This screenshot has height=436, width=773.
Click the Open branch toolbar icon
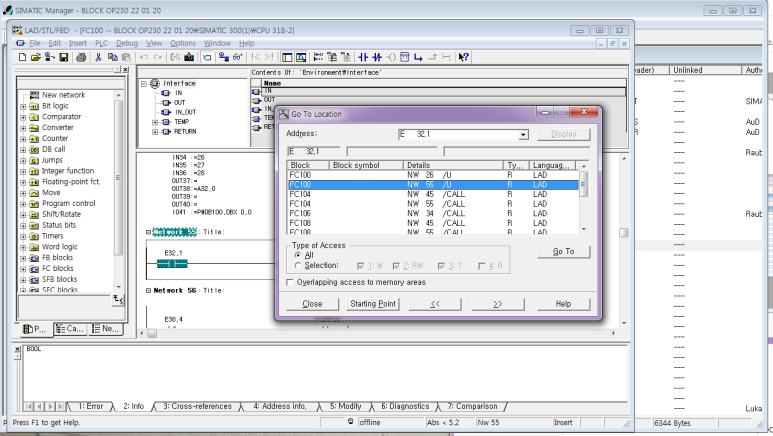coord(419,57)
